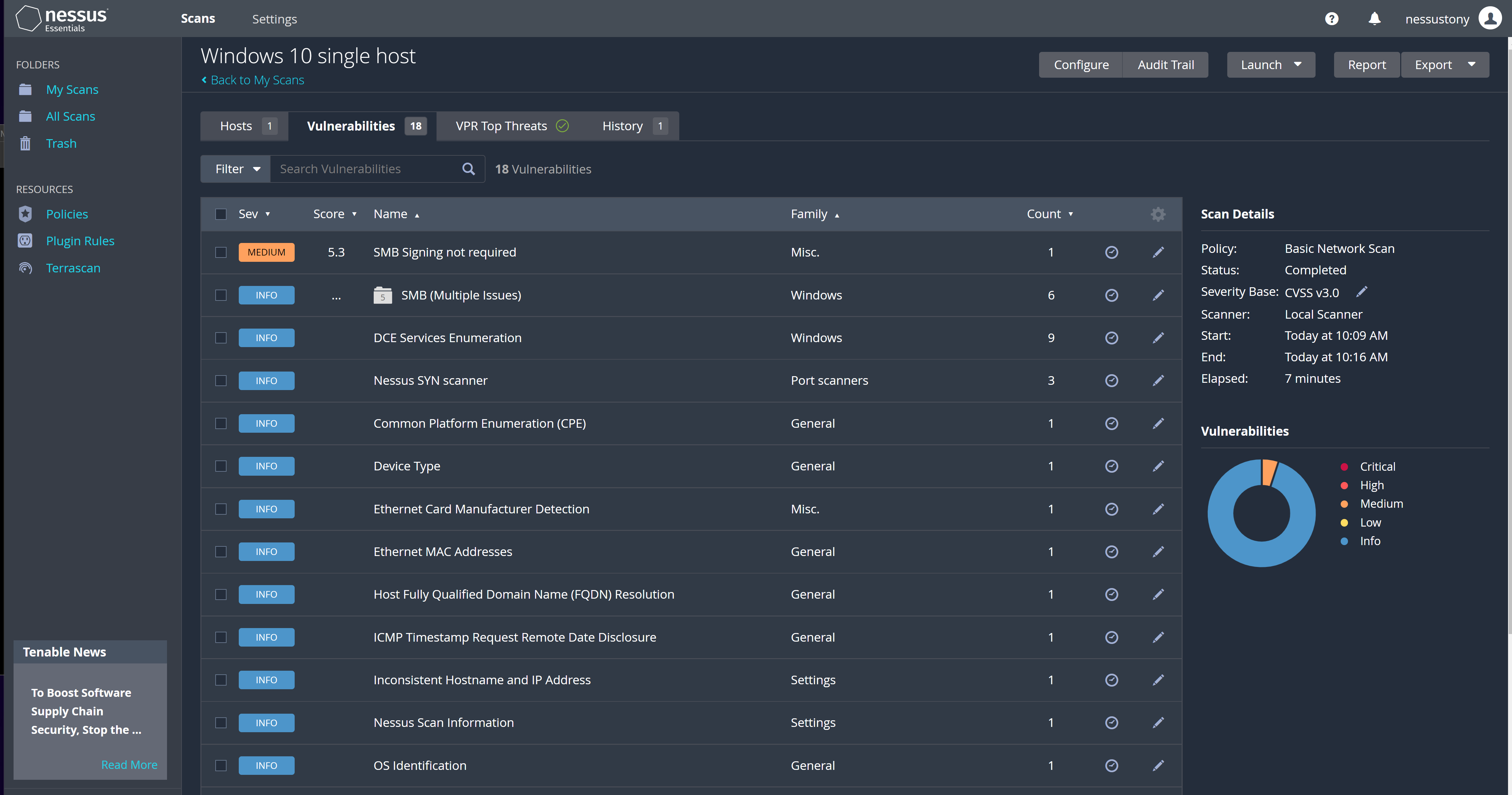Select all vulnerabilities with the header checkbox
The height and width of the screenshot is (795, 1512).
[221, 214]
